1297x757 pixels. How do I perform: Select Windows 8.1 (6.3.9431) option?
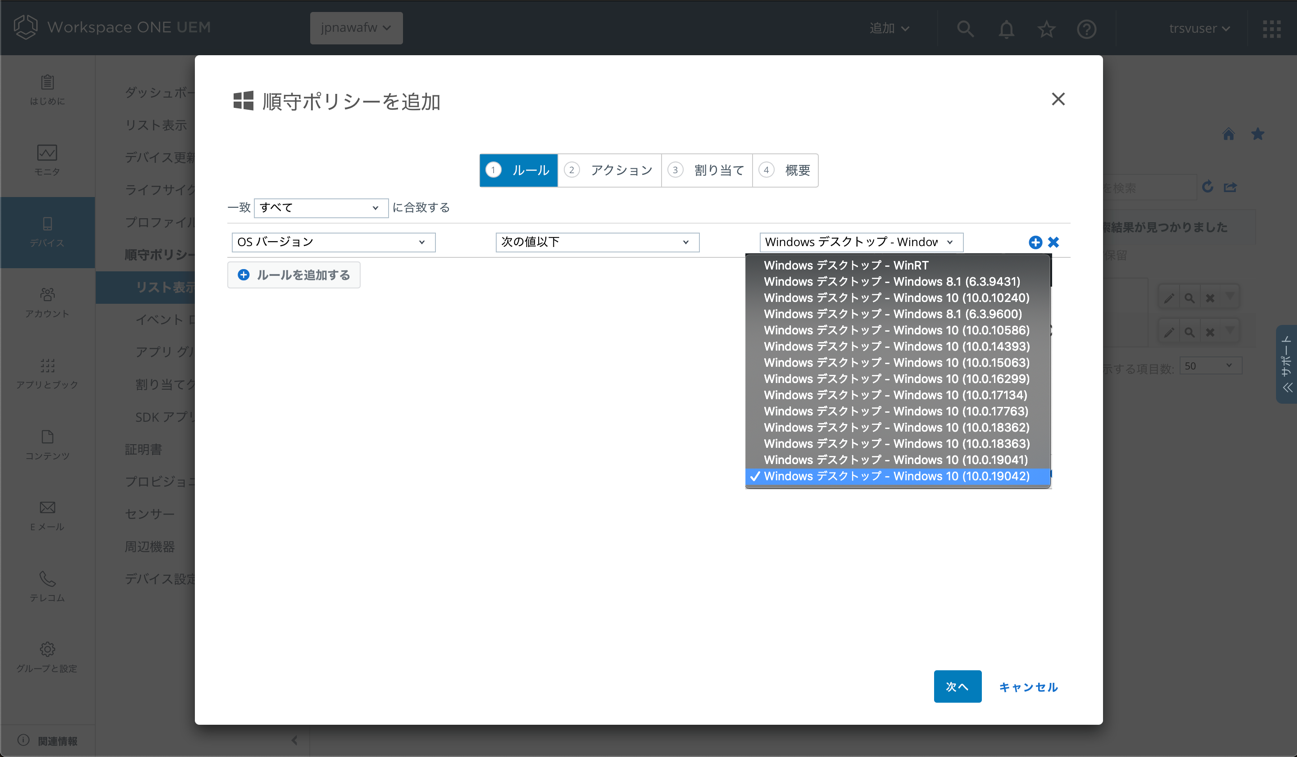pyautogui.click(x=897, y=282)
